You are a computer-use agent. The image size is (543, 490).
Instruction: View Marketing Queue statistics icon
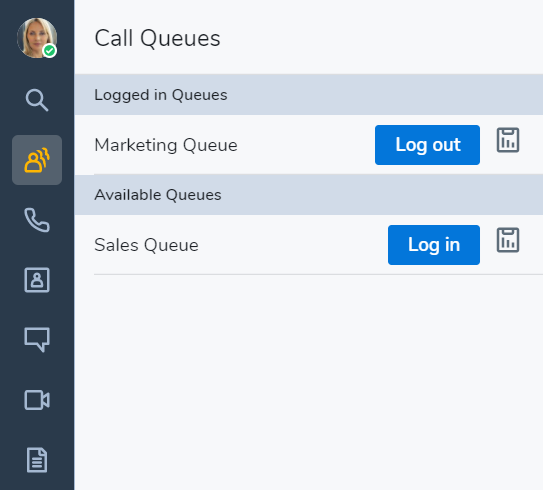pyautogui.click(x=508, y=140)
